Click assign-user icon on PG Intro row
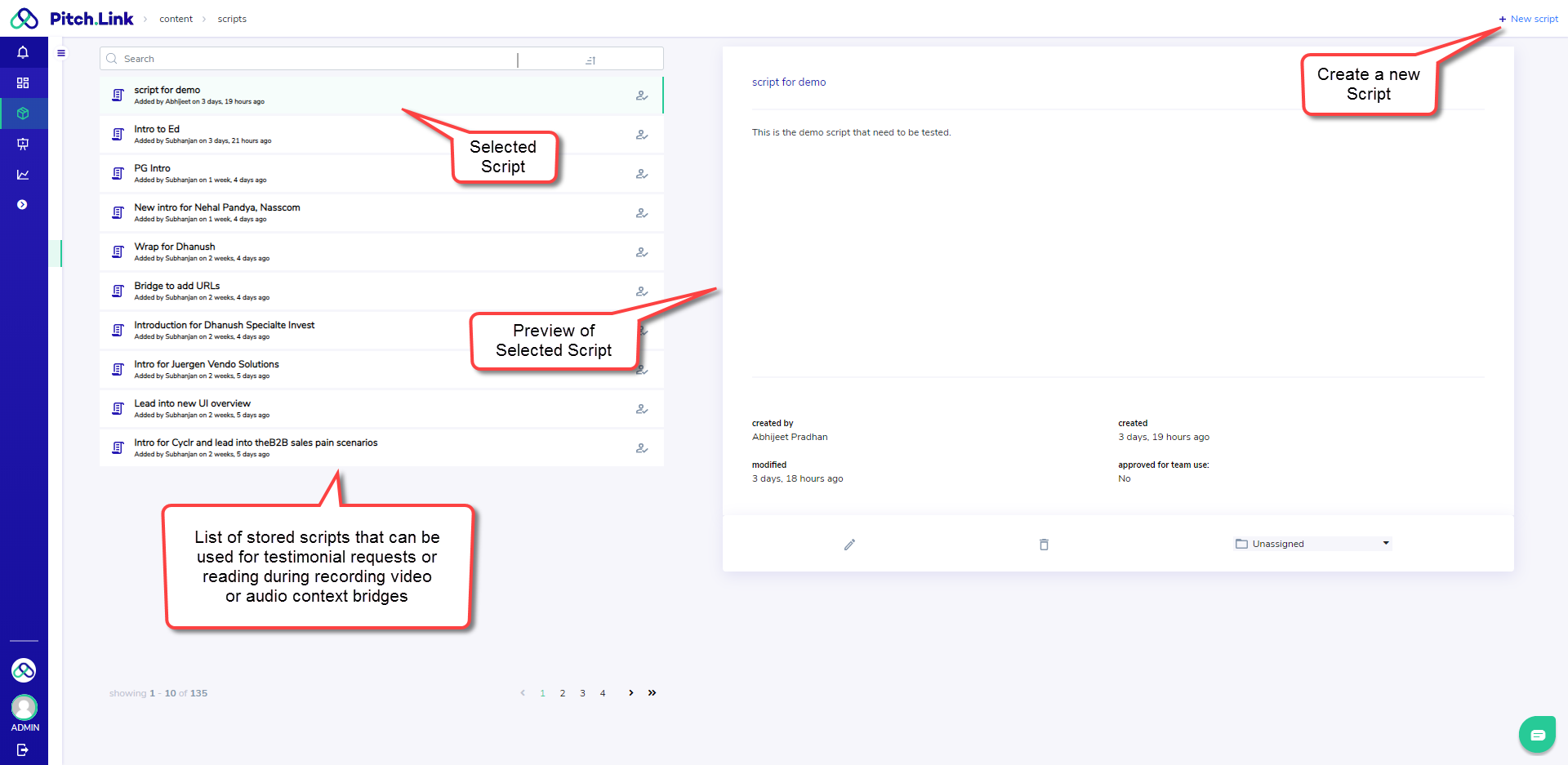Viewport: 1568px width, 765px height. pyautogui.click(x=642, y=174)
